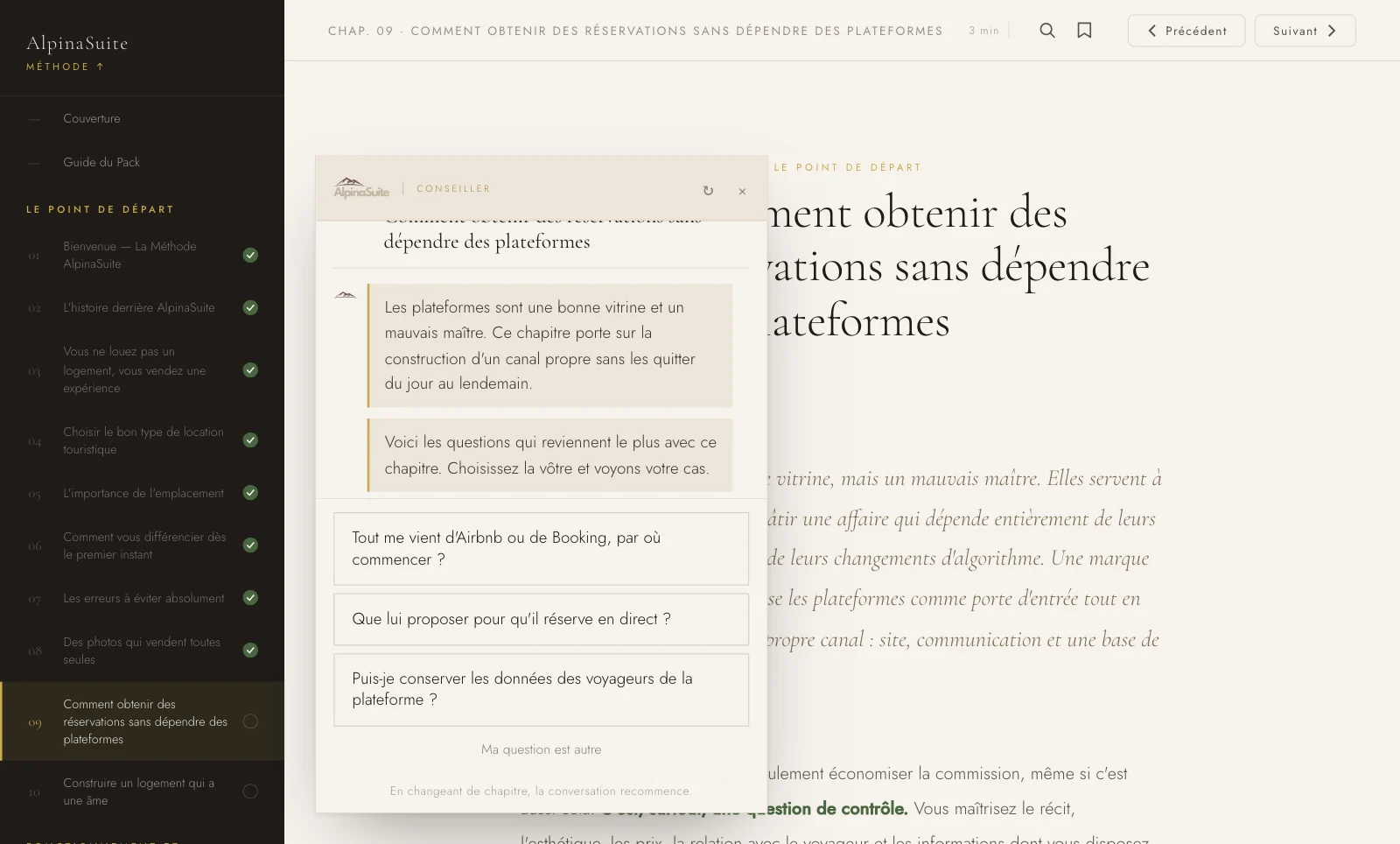The height and width of the screenshot is (844, 1400).
Task: Toggle completion check for Les erreurs à éviter absolument
Action: [x=250, y=597]
